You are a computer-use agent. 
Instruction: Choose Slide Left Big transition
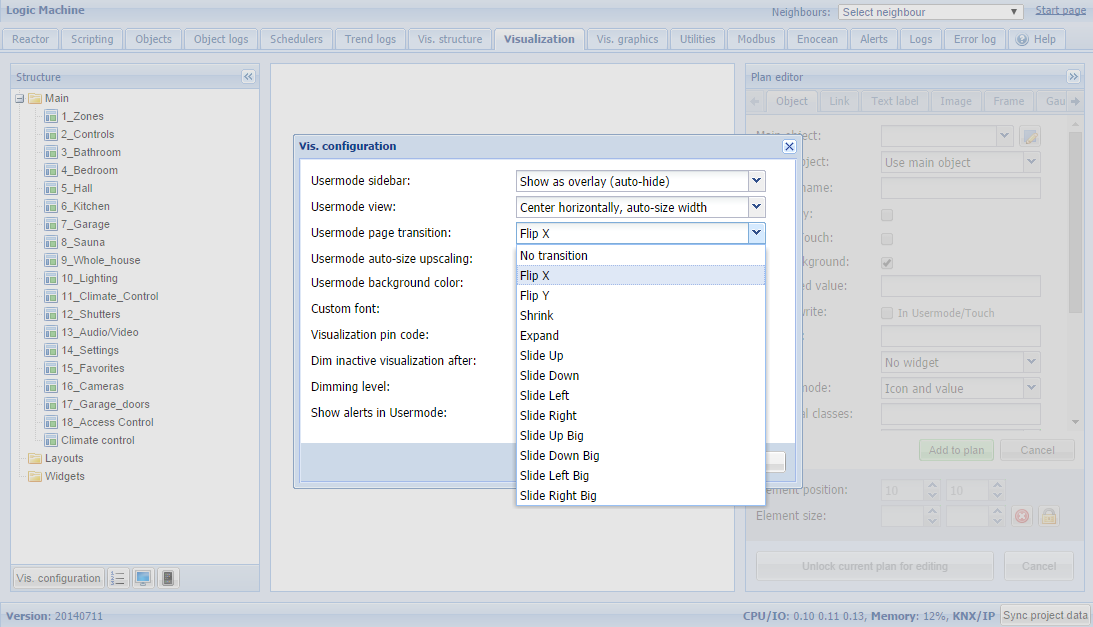click(x=641, y=476)
